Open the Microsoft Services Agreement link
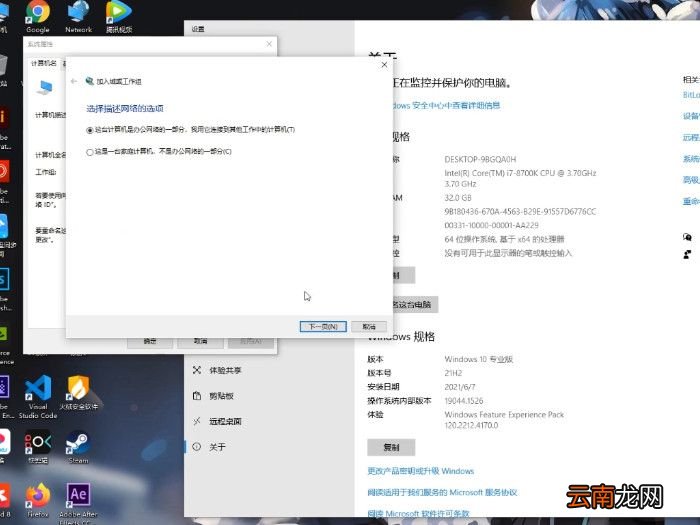This screenshot has width=700, height=525. coord(442,492)
